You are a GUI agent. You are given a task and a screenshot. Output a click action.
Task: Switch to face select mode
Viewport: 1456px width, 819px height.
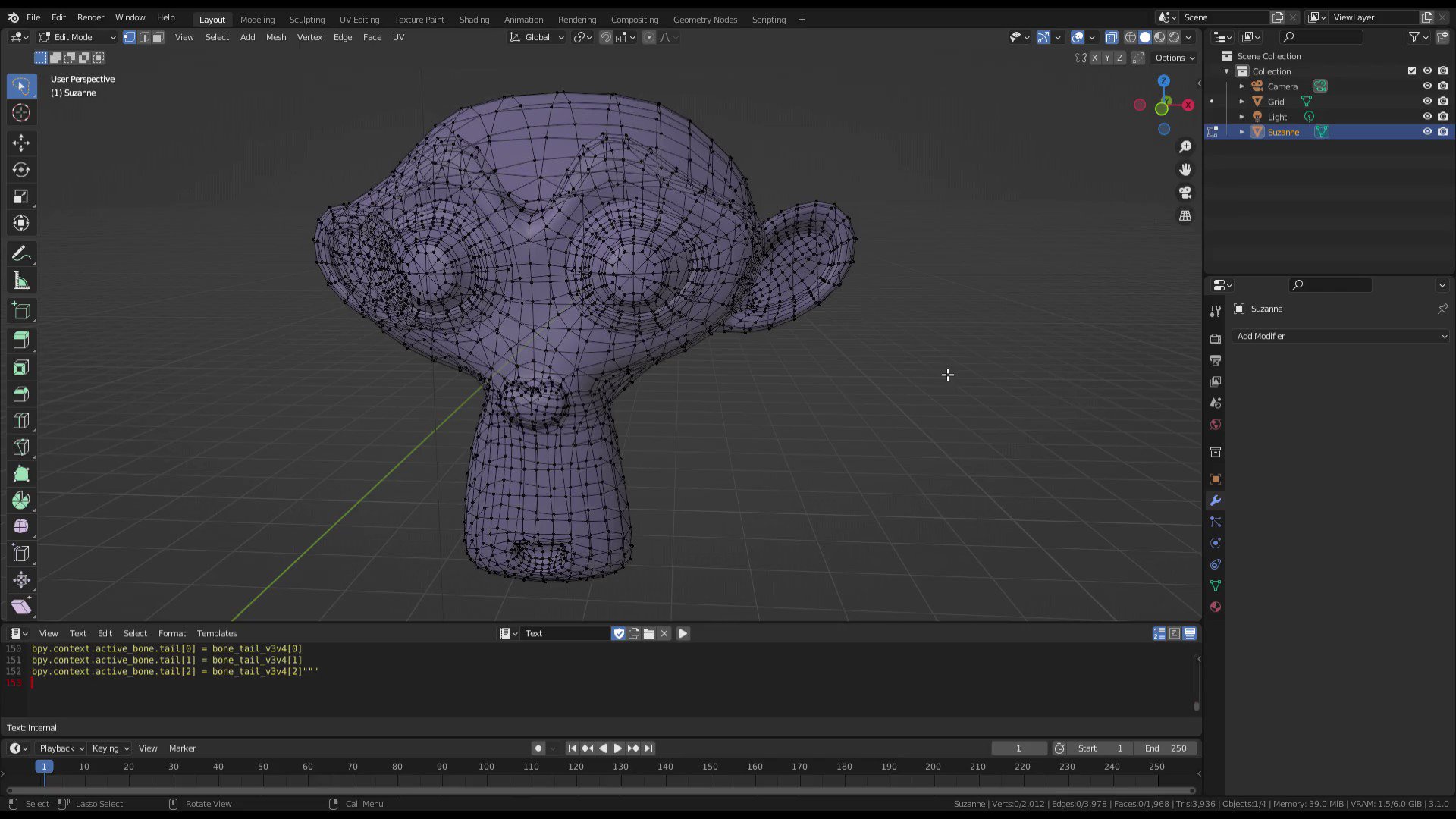158,37
